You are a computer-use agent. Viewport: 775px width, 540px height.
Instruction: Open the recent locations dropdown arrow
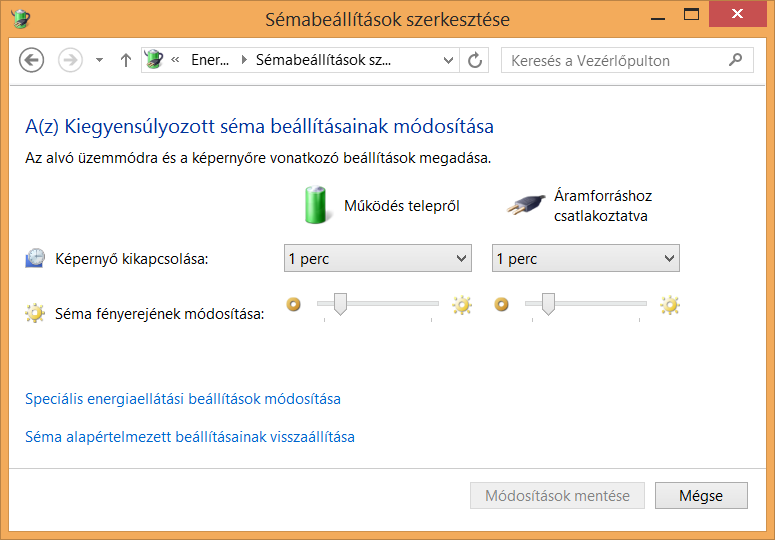pyautogui.click(x=99, y=60)
